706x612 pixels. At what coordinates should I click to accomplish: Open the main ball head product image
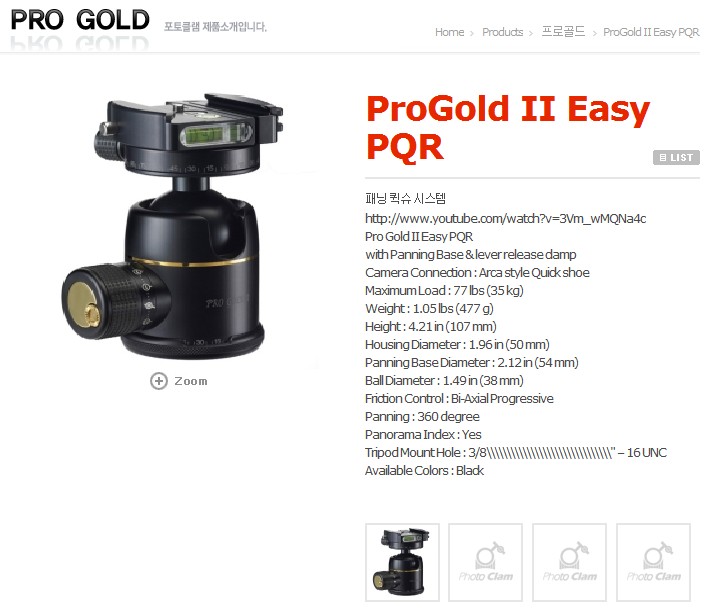(172, 226)
